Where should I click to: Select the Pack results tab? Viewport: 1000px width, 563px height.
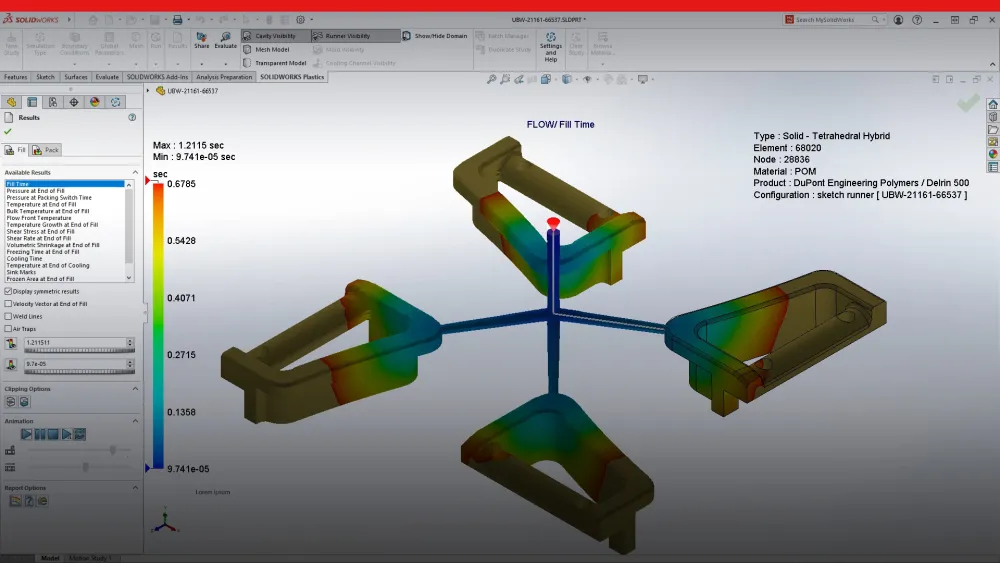[x=45, y=150]
